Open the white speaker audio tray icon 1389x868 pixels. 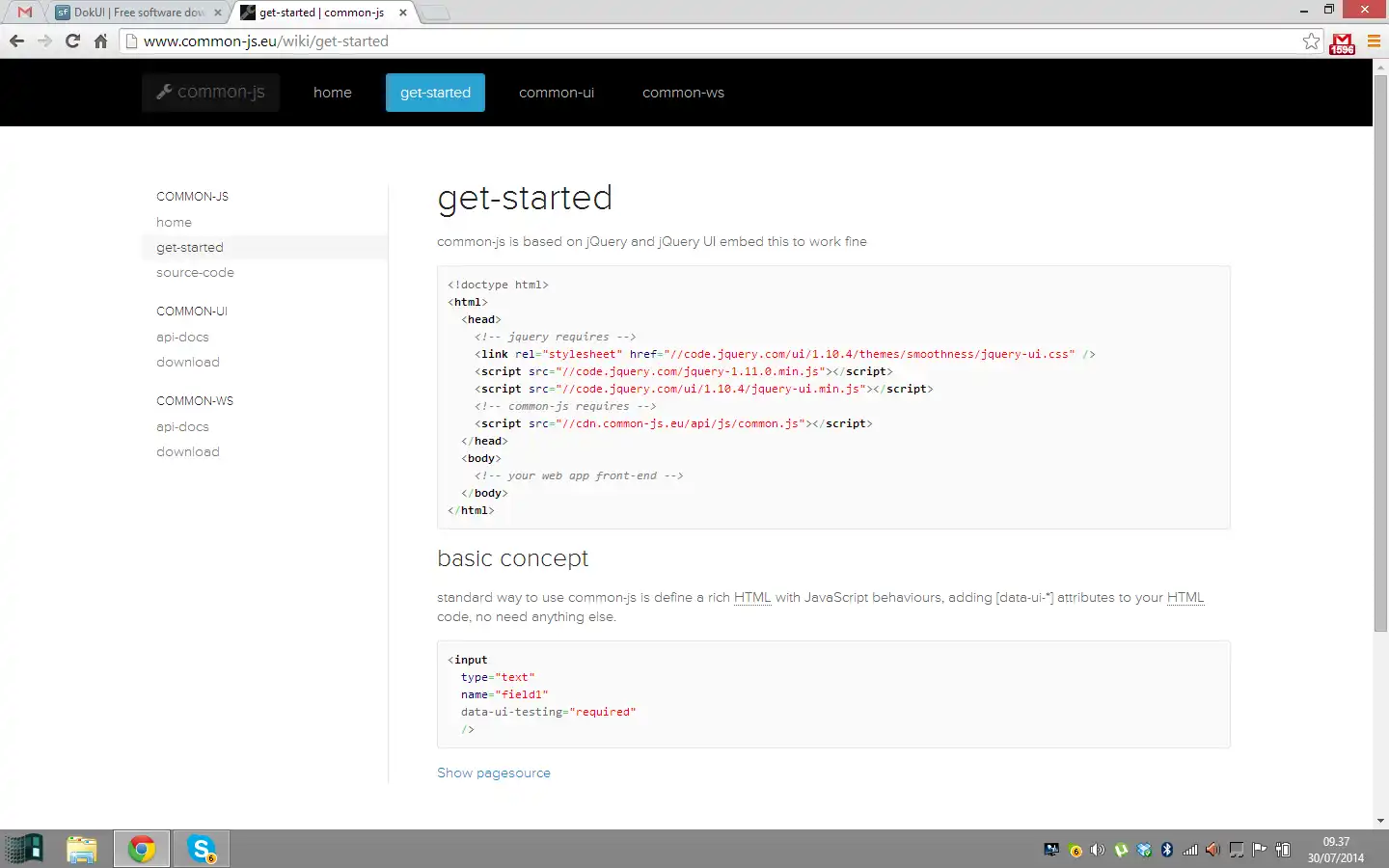1098,850
